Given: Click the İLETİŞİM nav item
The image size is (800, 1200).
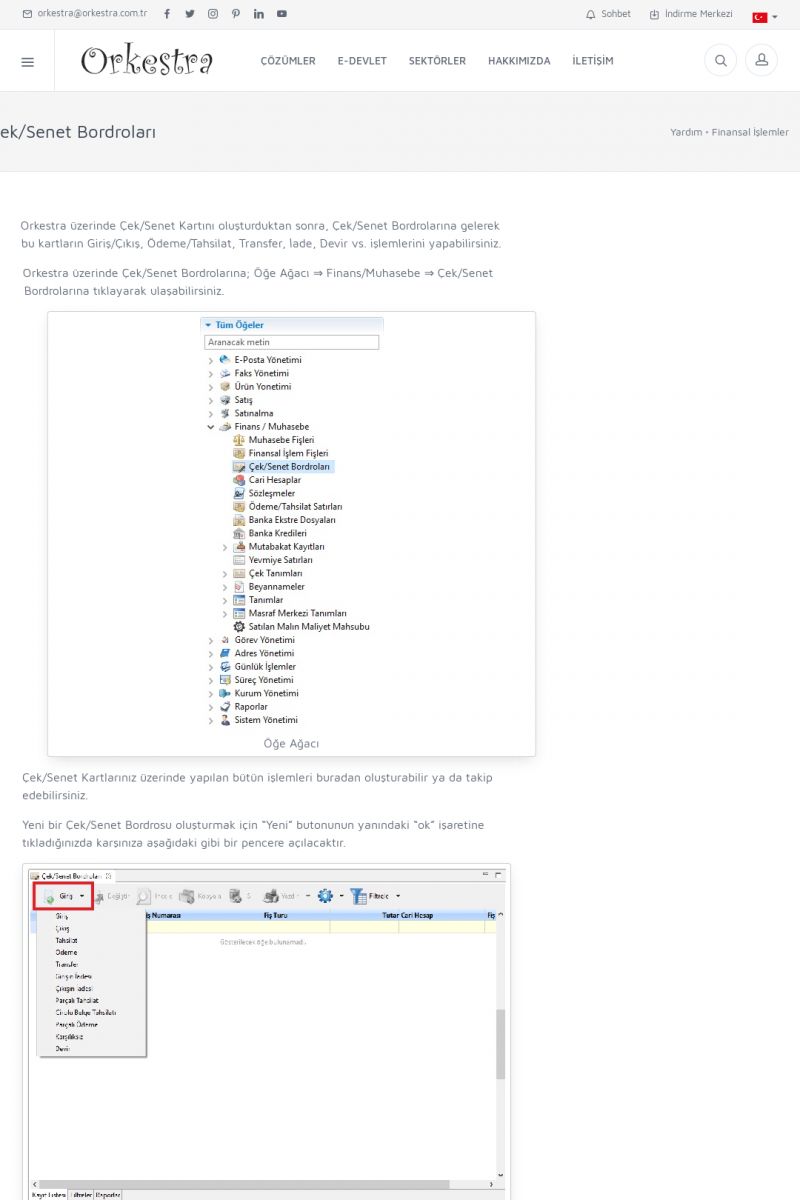Looking at the screenshot, I should pyautogui.click(x=593, y=61).
